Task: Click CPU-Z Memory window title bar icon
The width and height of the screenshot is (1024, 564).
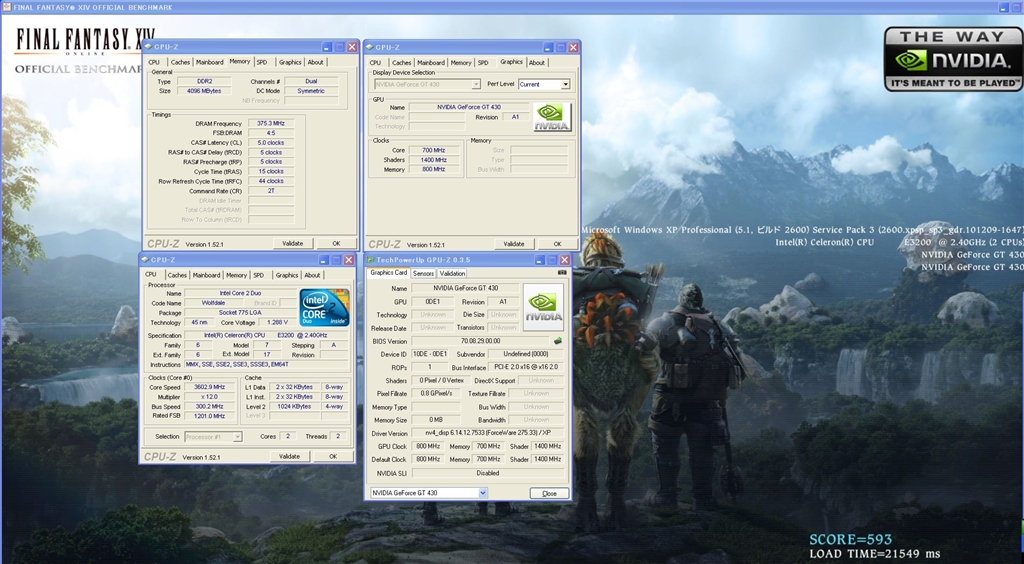Action: click(149, 47)
